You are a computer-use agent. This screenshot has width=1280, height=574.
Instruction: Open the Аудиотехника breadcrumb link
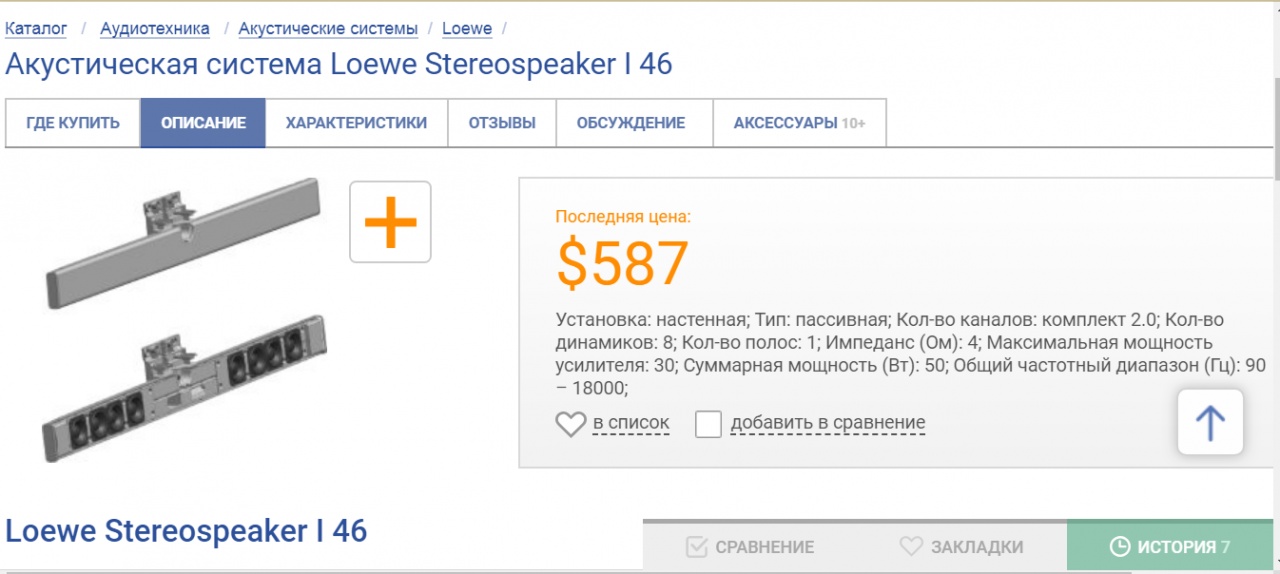point(155,28)
